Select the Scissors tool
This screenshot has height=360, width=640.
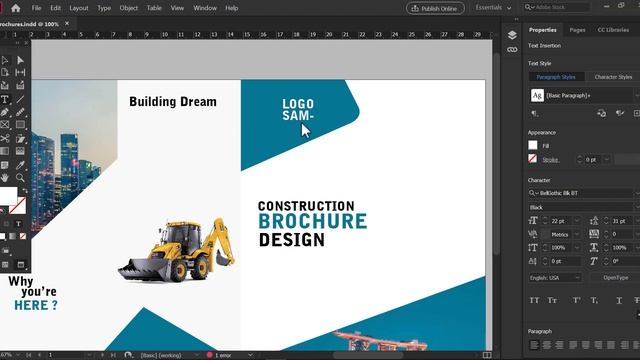pos(5,139)
